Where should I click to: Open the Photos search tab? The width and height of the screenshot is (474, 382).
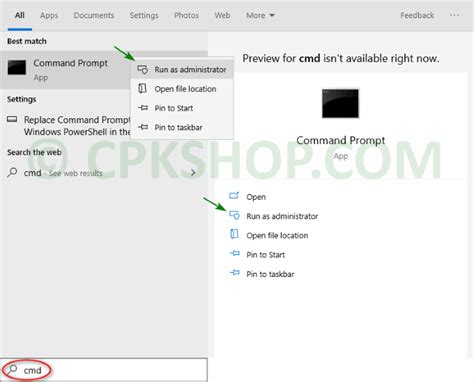(x=186, y=15)
